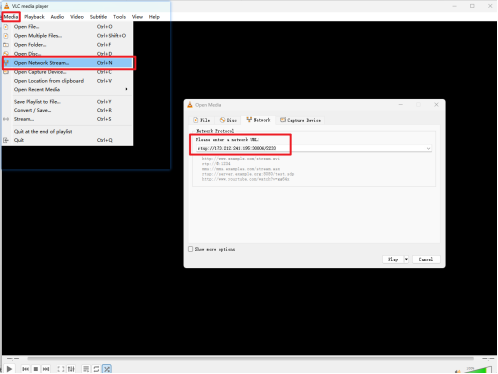Toggle random shuffle playback
The height and width of the screenshot is (374, 498).
[107, 369]
